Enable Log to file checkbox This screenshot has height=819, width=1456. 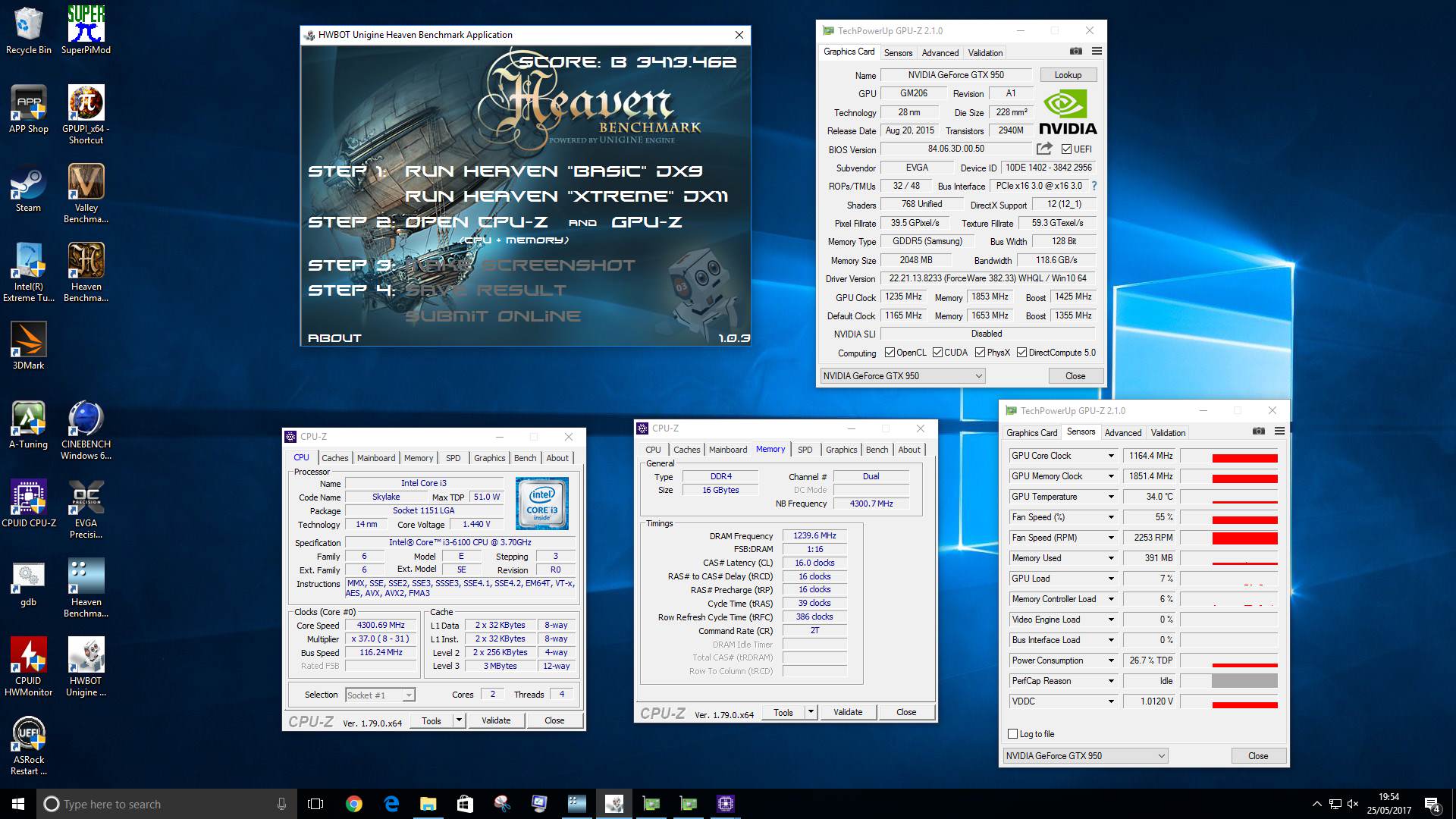coord(1012,734)
